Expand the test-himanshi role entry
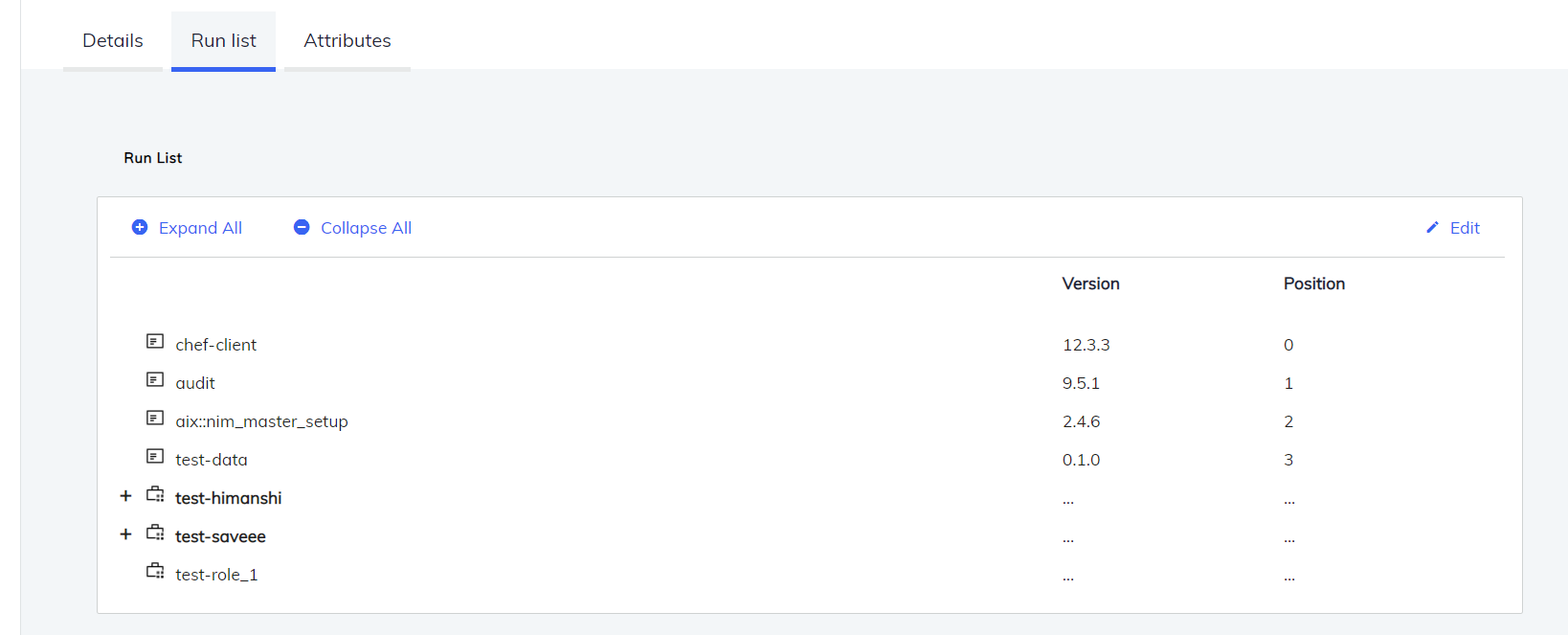Viewport: 1568px width, 635px height. 125,495
